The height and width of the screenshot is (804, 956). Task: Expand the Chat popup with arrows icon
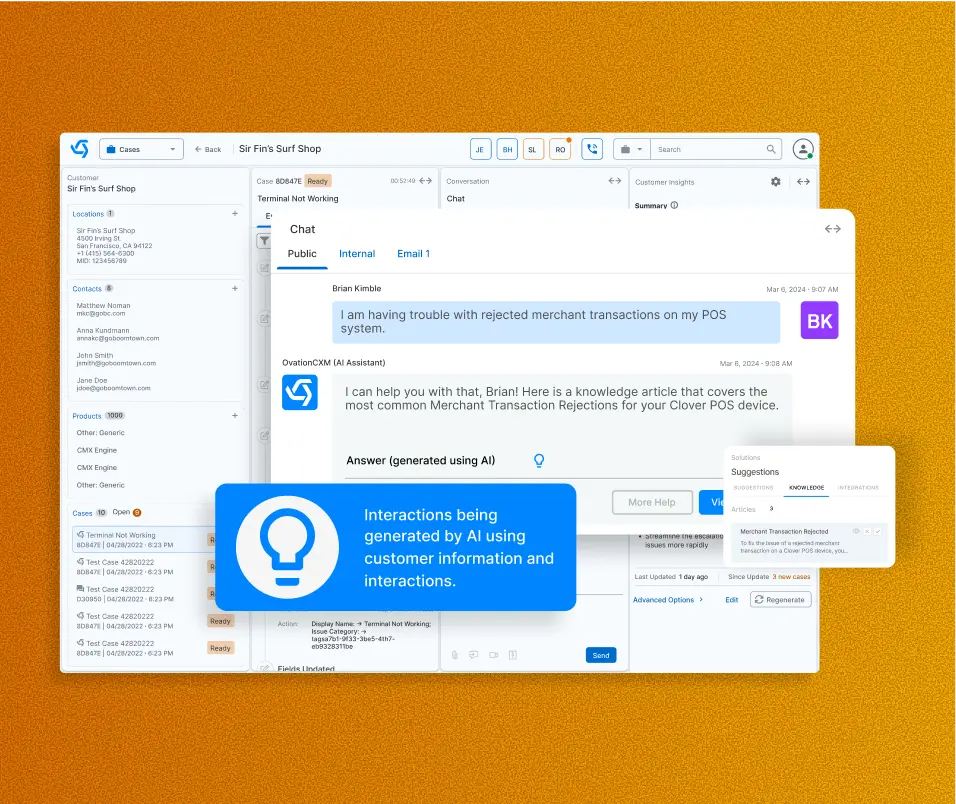[833, 229]
